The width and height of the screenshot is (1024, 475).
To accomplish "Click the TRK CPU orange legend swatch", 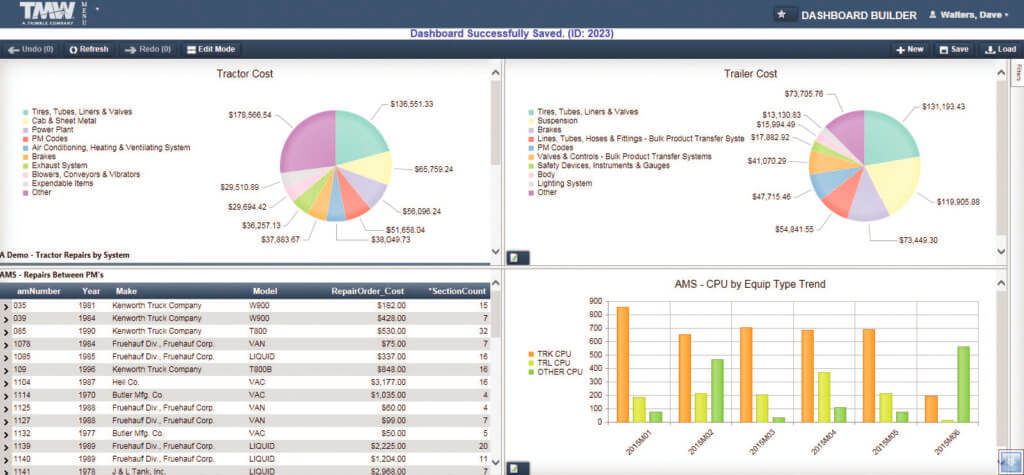I will tap(530, 354).
